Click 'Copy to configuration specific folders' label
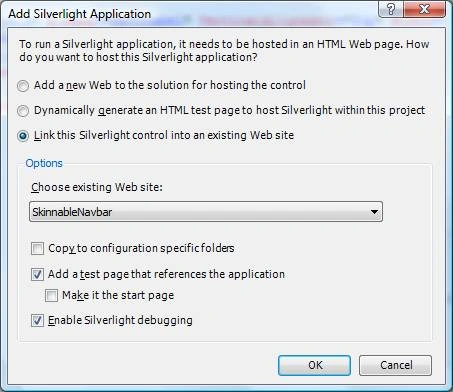This screenshot has height=392, width=453. coord(141,248)
